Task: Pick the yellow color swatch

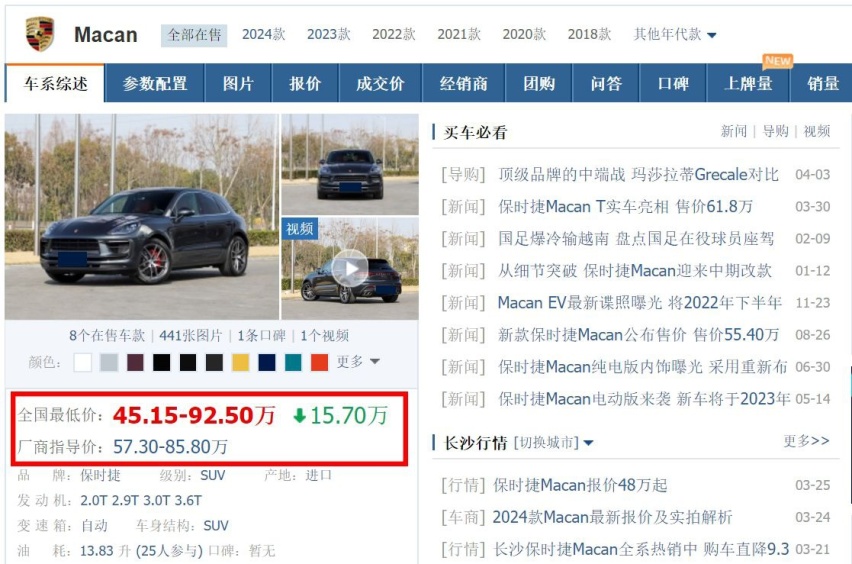Action: pos(240,362)
